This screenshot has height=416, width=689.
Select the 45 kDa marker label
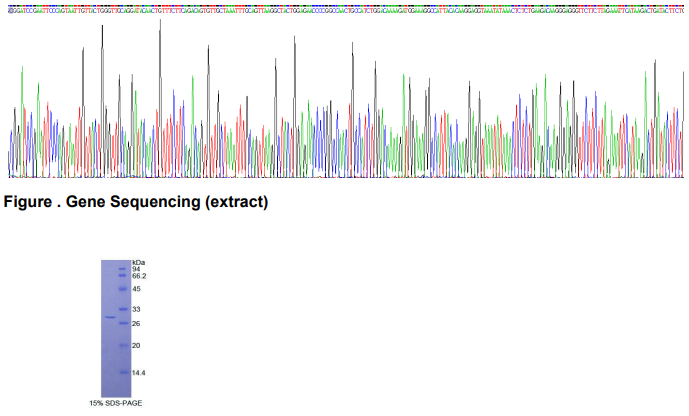click(136, 289)
